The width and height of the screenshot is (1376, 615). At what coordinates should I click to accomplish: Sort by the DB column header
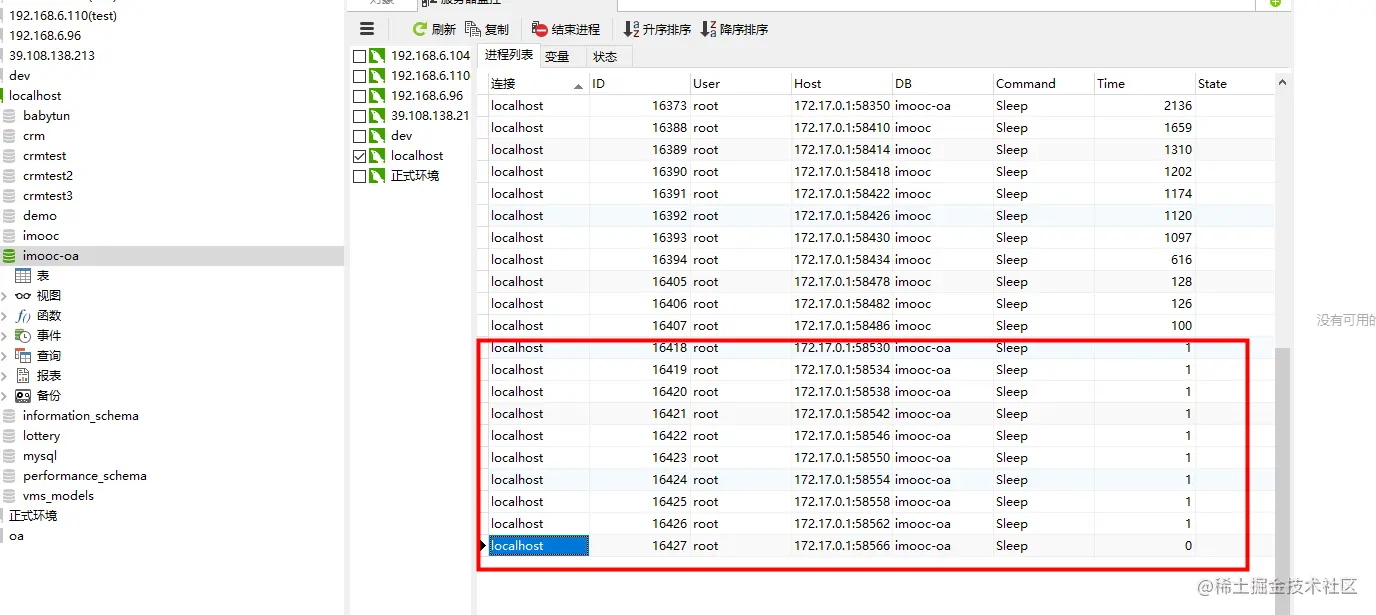tap(943, 84)
